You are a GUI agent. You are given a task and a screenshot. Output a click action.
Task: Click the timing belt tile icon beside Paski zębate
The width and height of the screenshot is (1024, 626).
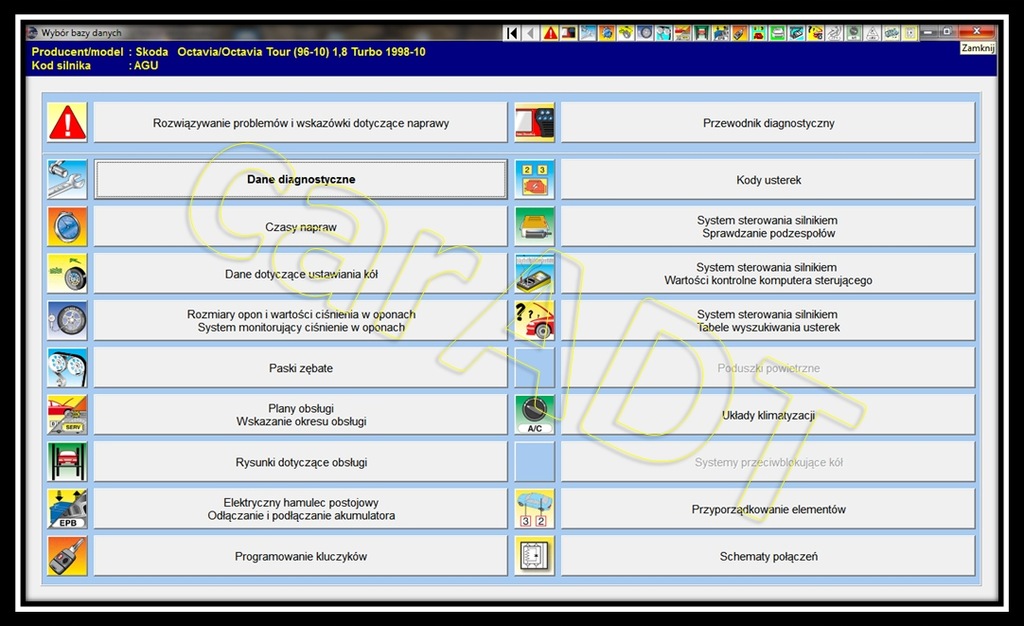67,368
